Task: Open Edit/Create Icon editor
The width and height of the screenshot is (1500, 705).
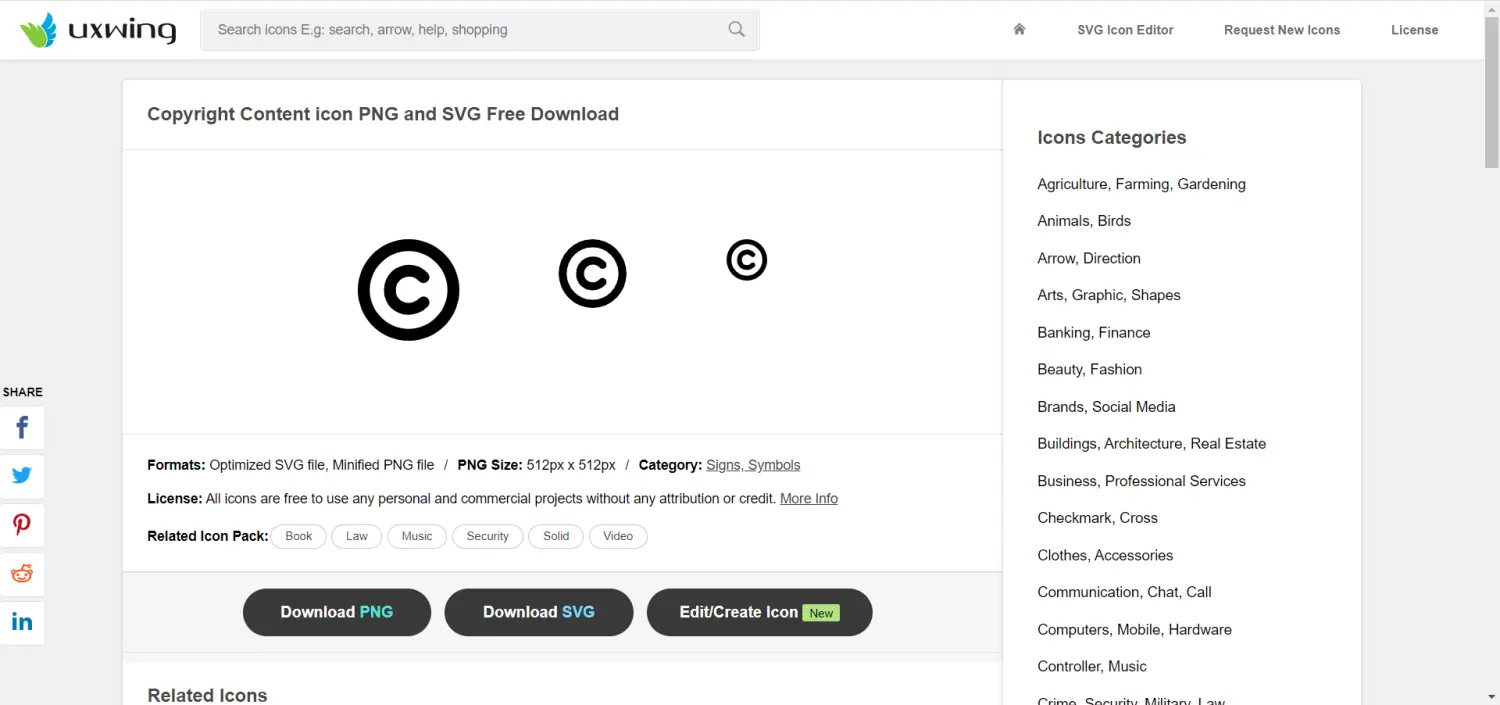Action: [760, 612]
